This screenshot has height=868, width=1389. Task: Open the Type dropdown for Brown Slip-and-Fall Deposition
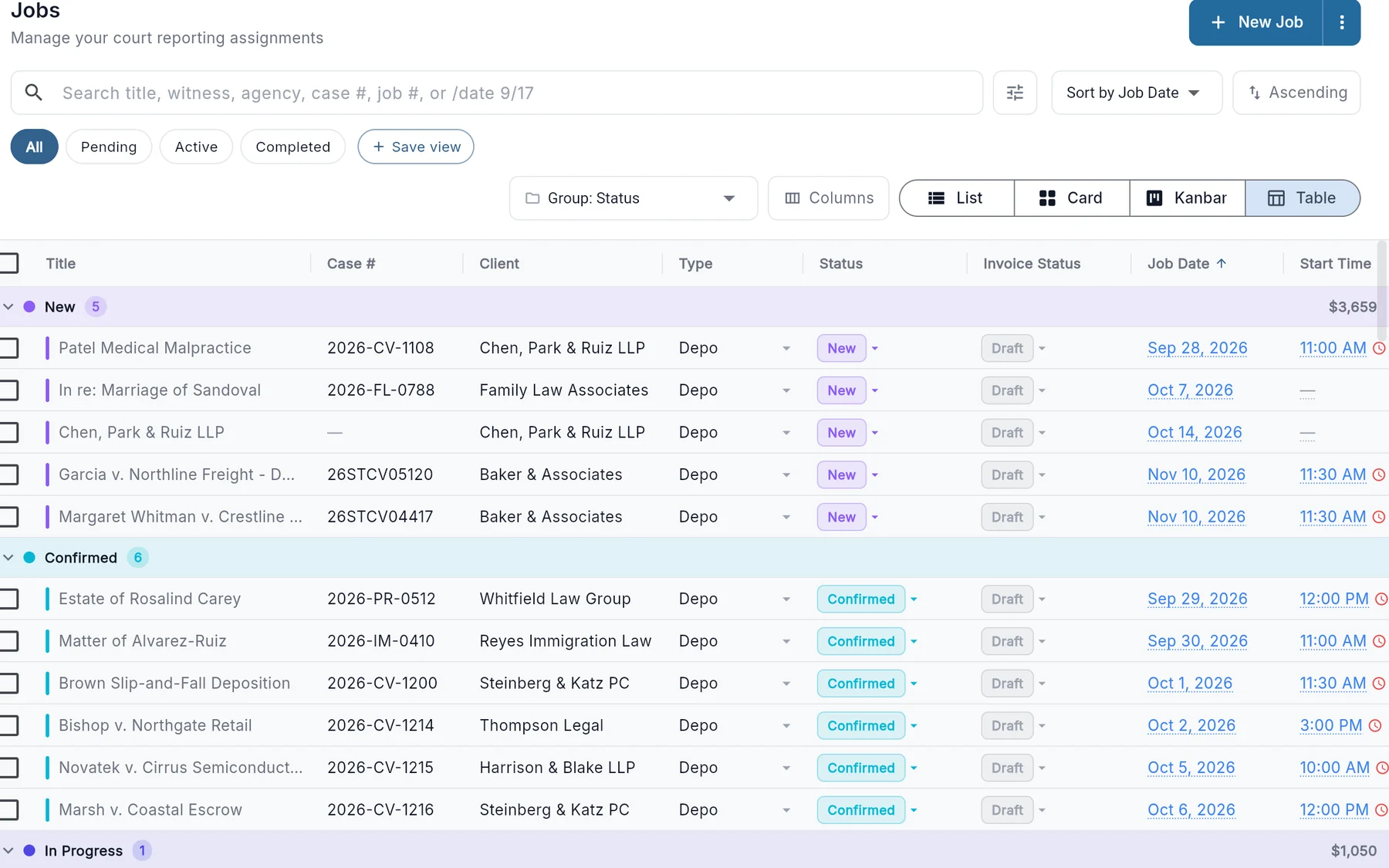(786, 684)
